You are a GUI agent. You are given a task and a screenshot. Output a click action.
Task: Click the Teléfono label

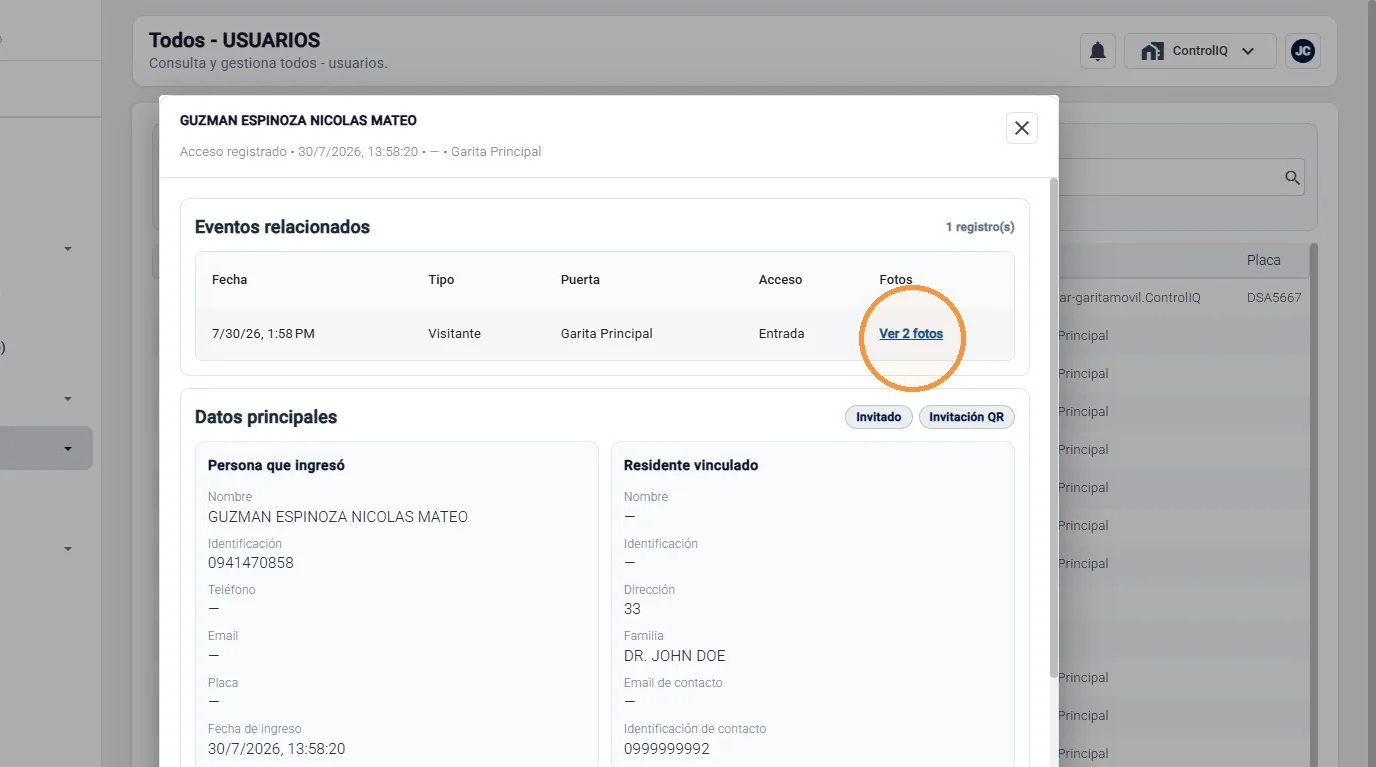[x=232, y=590]
